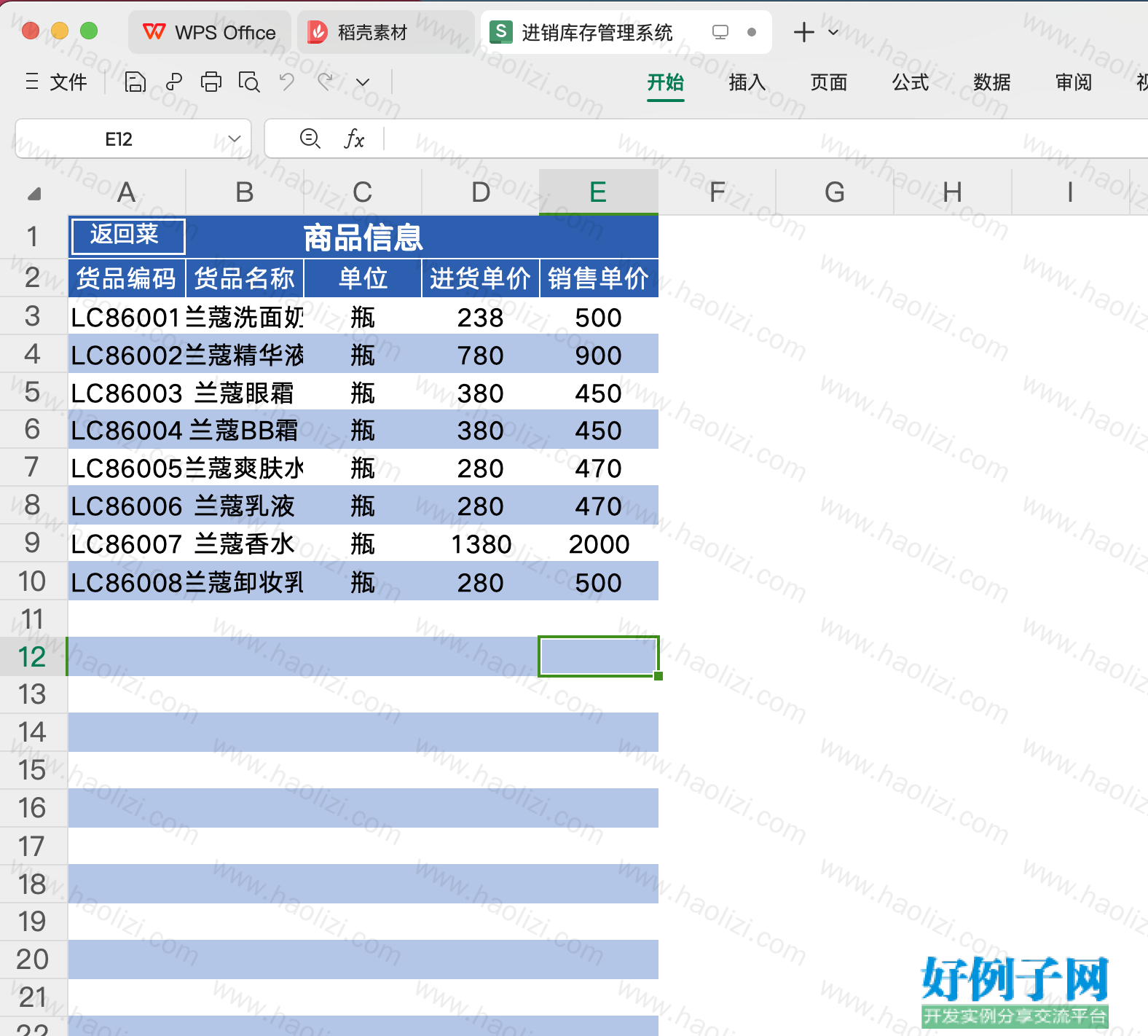The height and width of the screenshot is (1036, 1148).
Task: Select sales price cell 900
Action: [599, 355]
